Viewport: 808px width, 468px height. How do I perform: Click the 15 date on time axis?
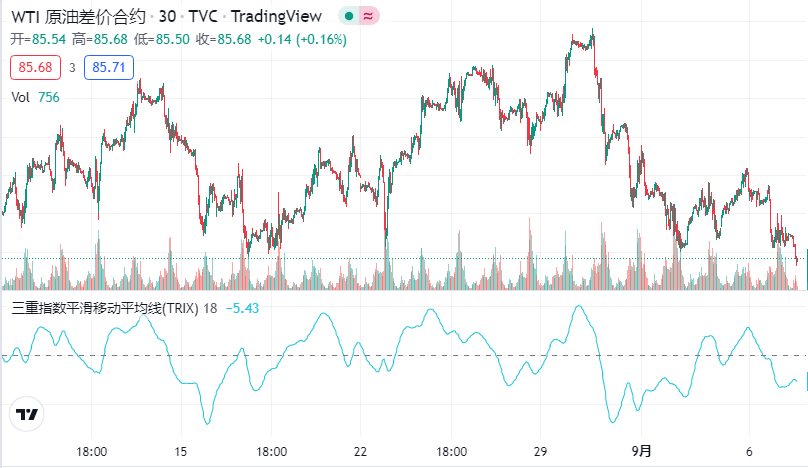click(x=181, y=451)
